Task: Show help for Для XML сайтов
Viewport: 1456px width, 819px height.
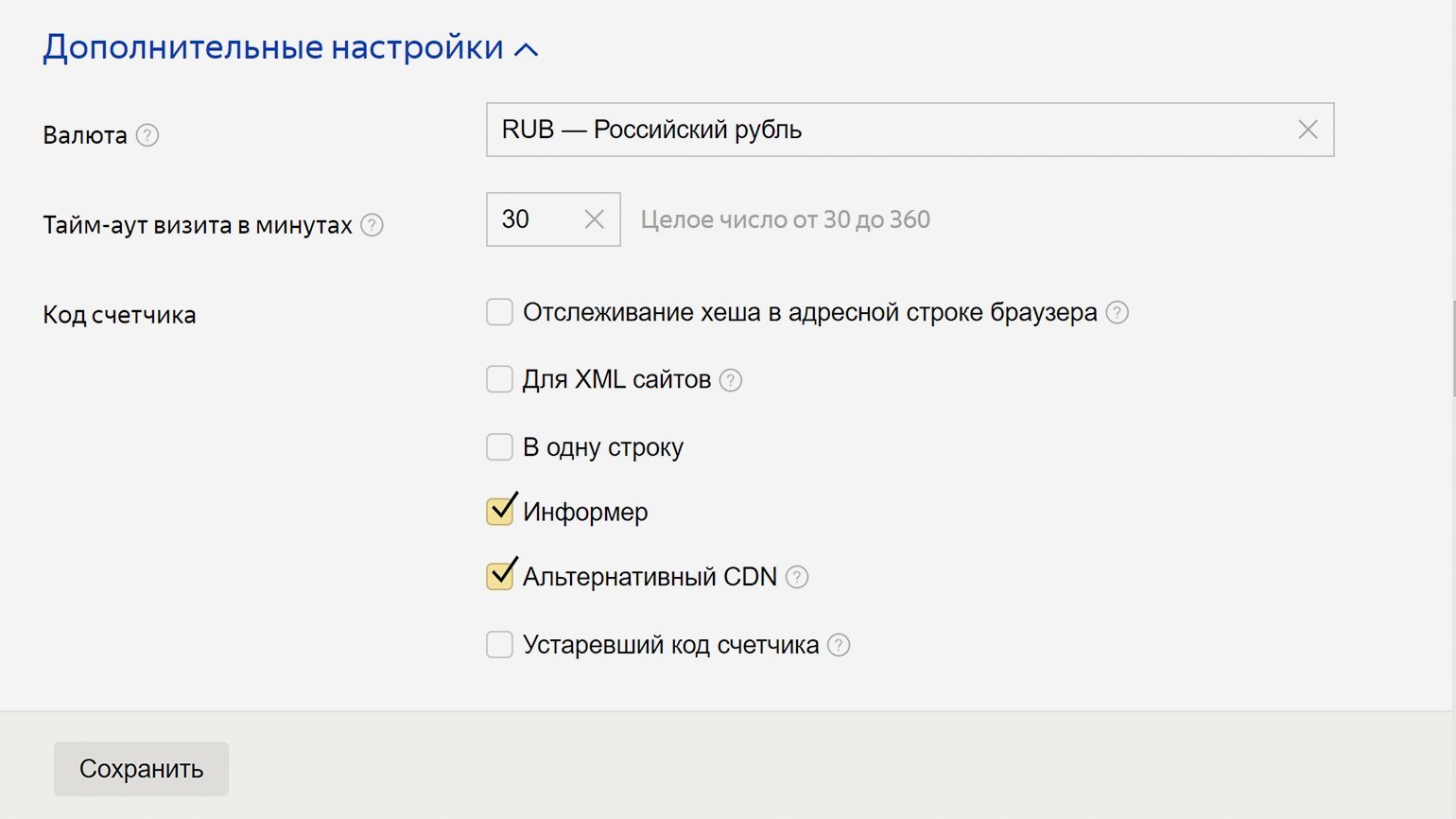Action: pos(731,380)
